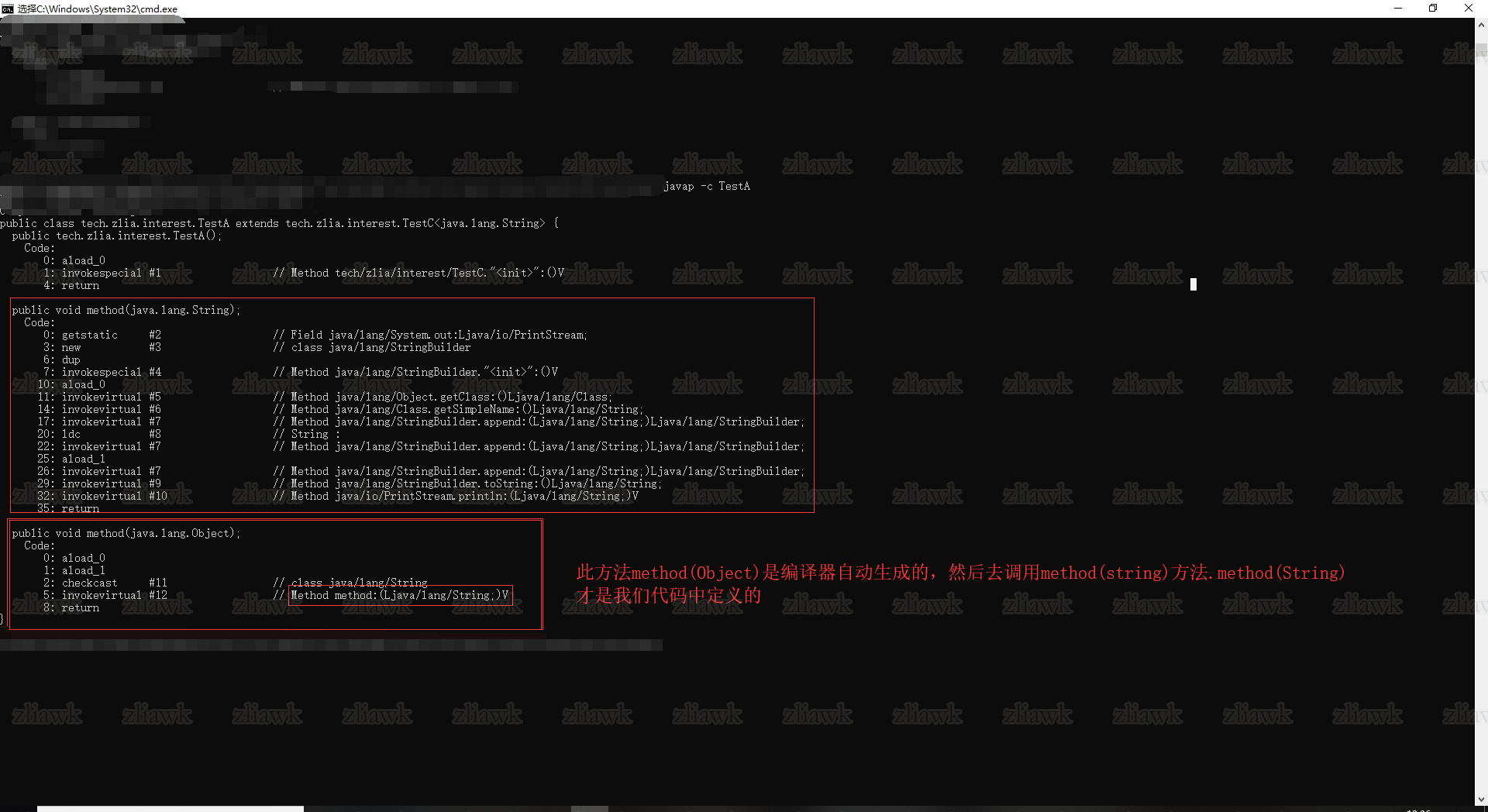Click the line "4: return"
1488x812 pixels.
[71, 286]
